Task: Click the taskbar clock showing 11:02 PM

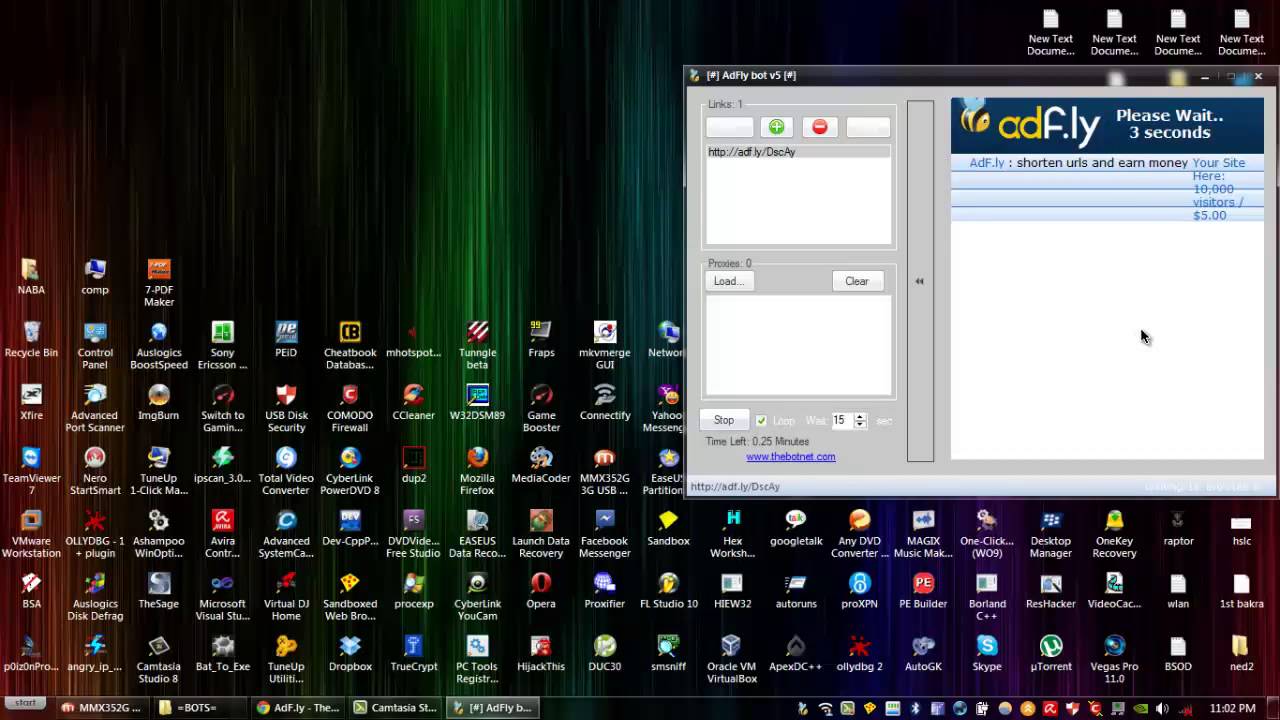Action: click(1232, 708)
